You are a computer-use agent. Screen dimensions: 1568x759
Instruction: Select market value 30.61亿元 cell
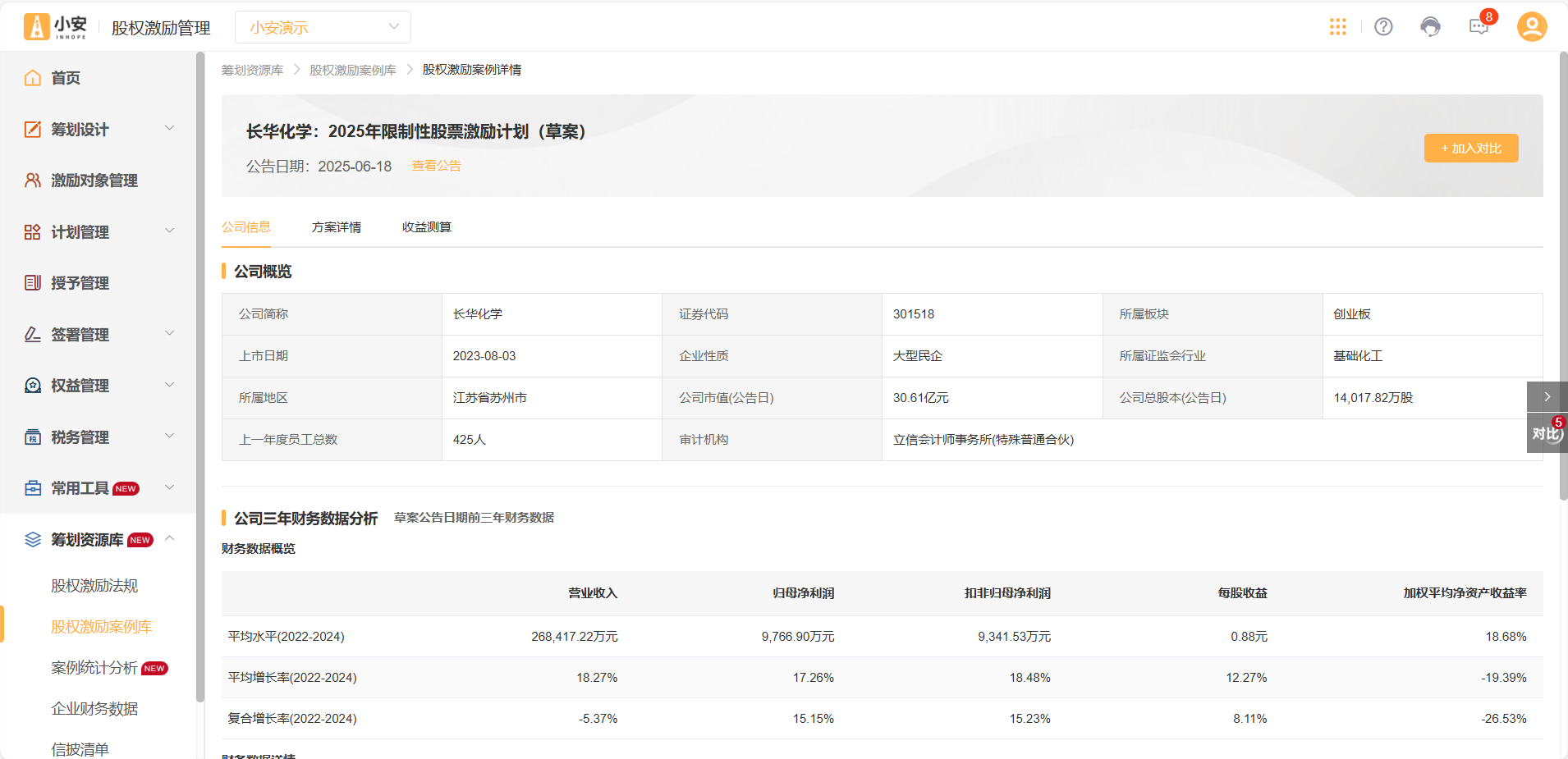click(921, 398)
